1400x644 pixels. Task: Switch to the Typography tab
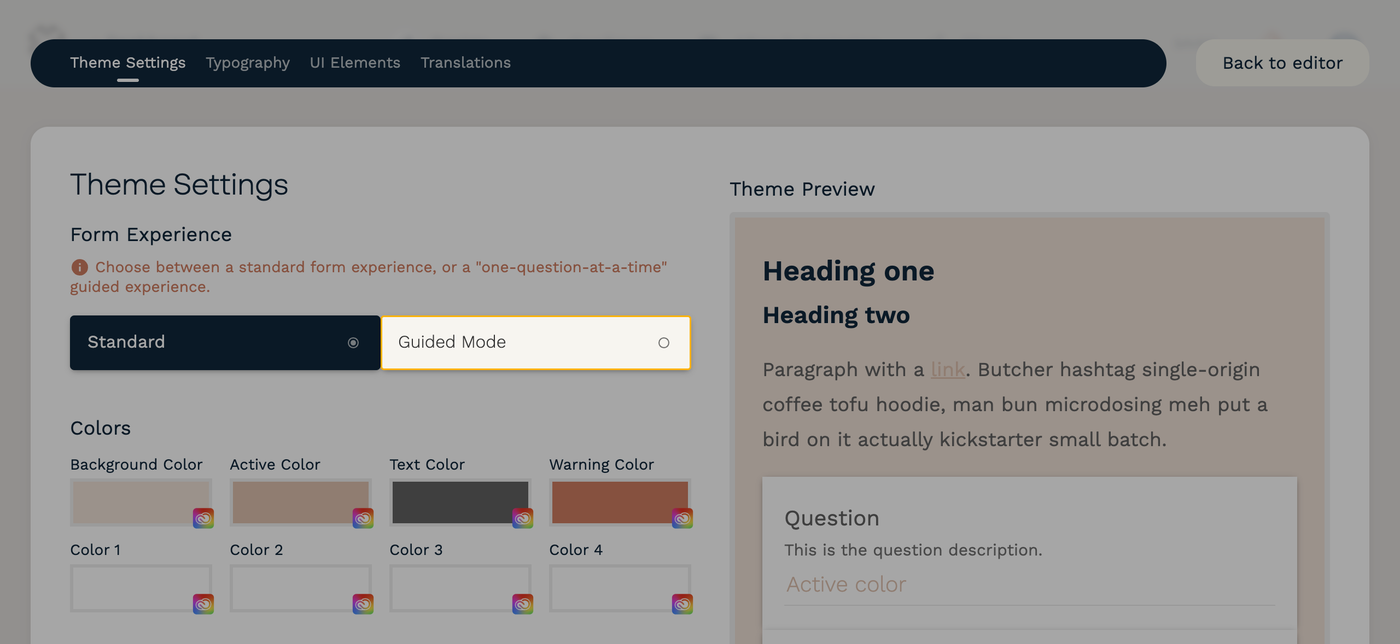click(247, 62)
